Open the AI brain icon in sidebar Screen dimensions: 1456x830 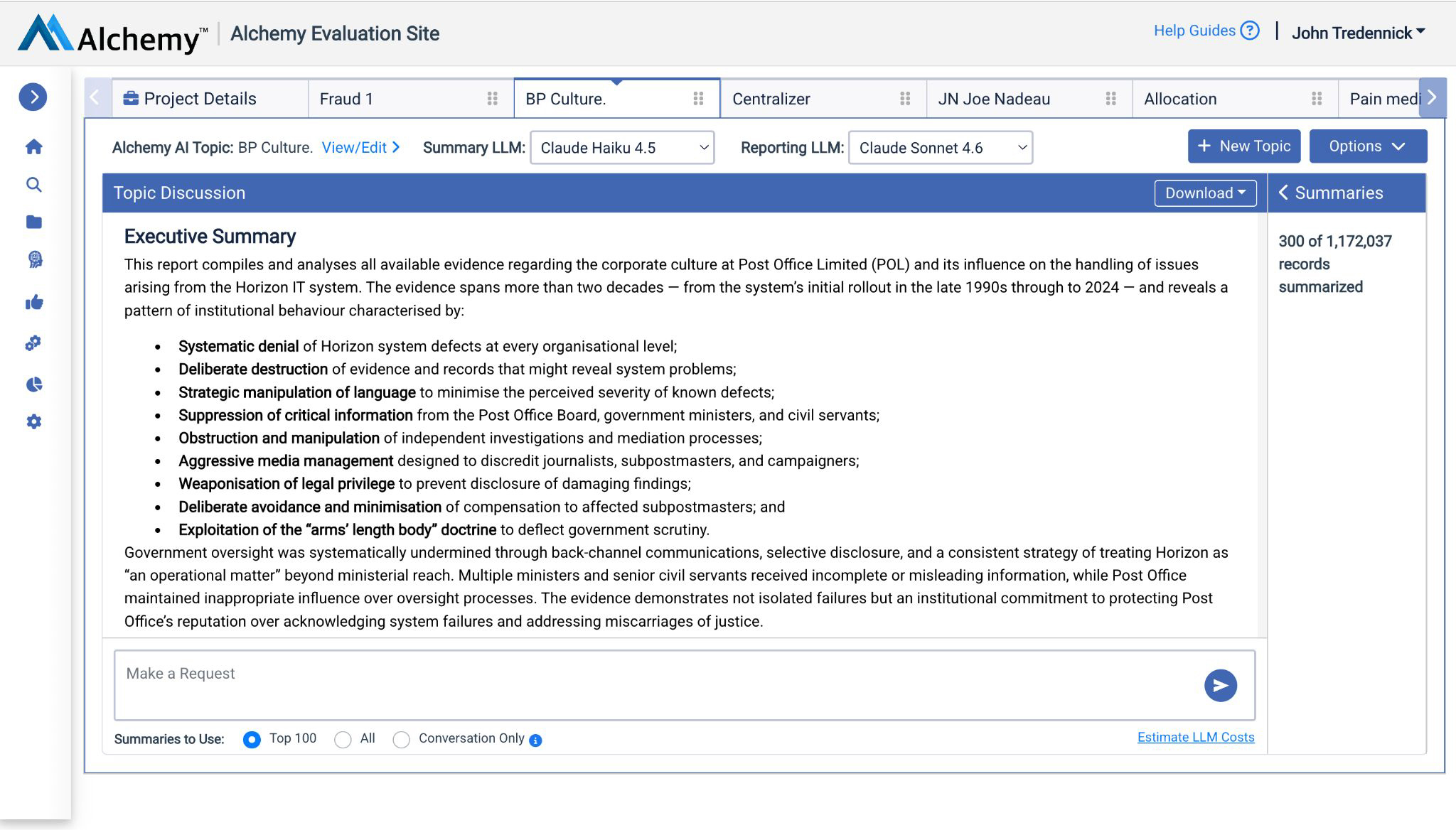(x=34, y=260)
